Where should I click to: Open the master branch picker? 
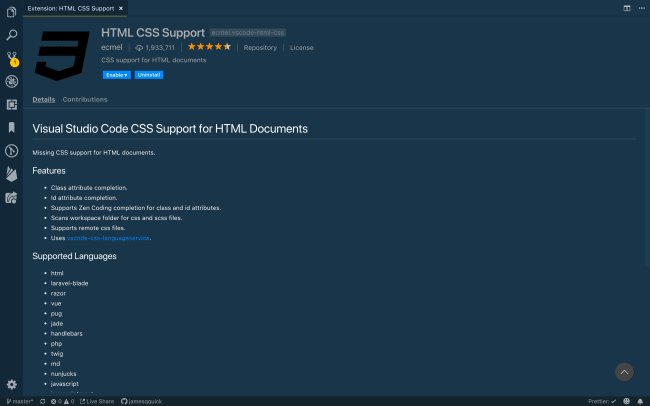(20, 400)
